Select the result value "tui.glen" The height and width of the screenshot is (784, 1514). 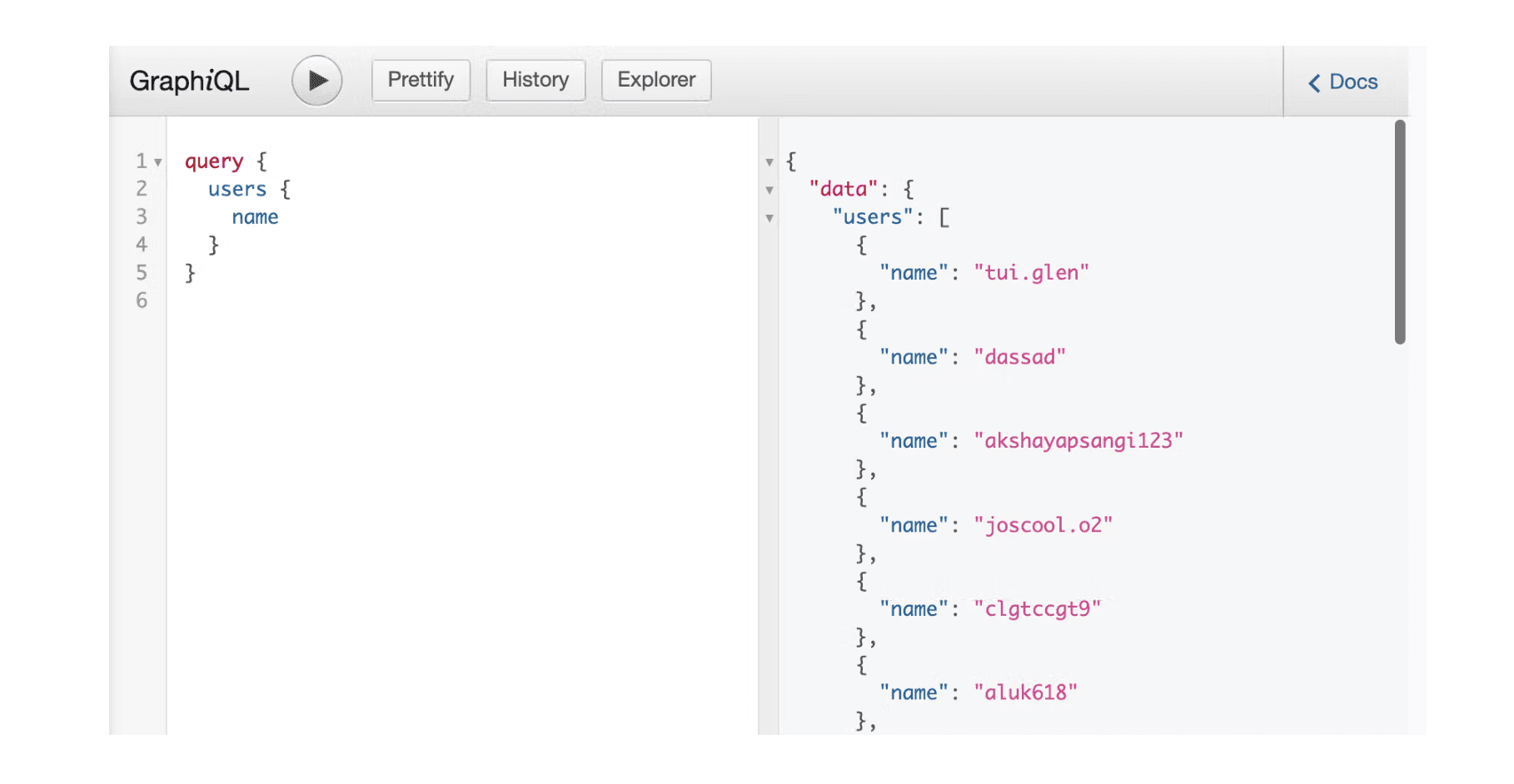(1033, 272)
